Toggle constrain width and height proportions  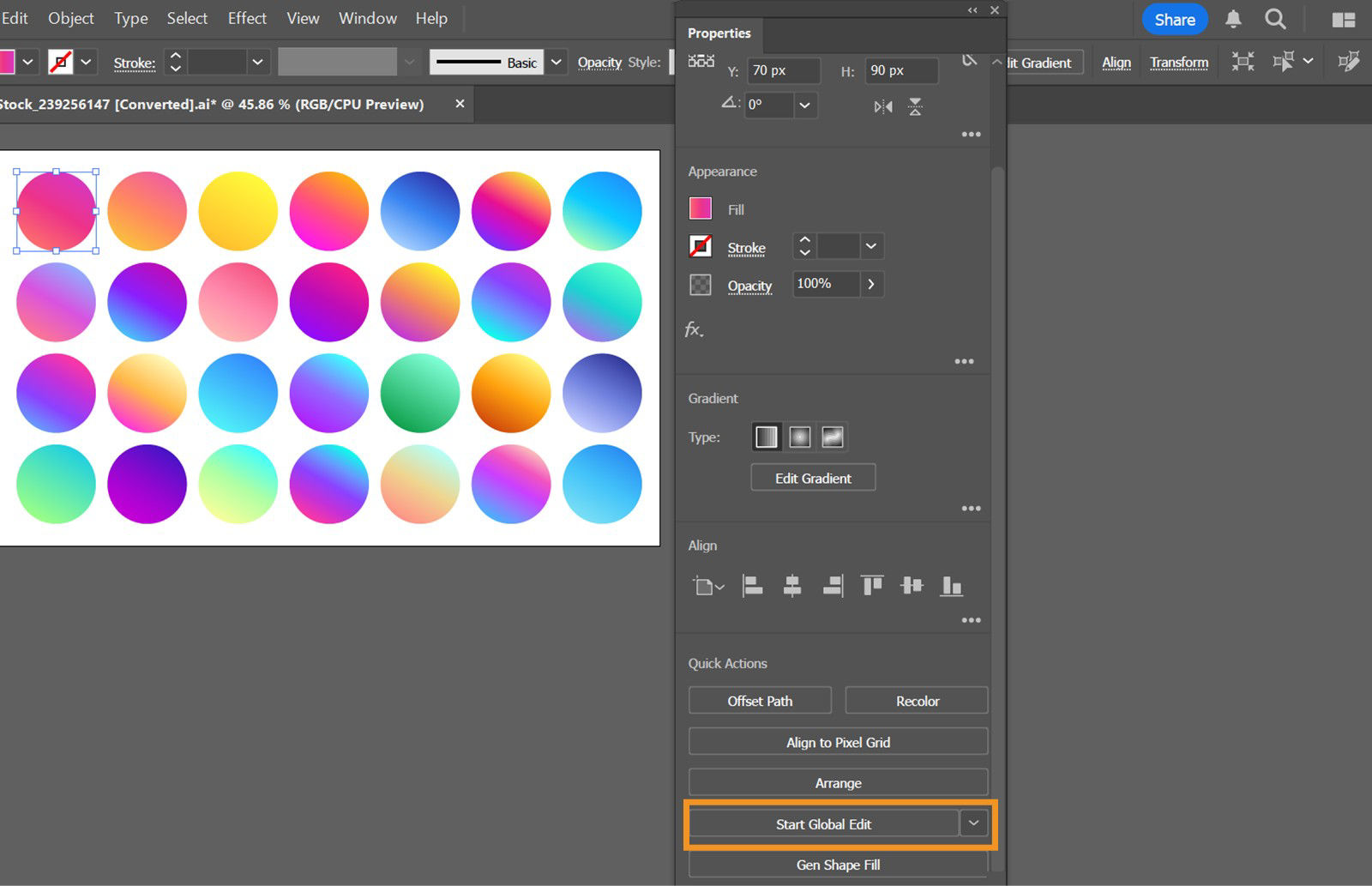click(969, 60)
